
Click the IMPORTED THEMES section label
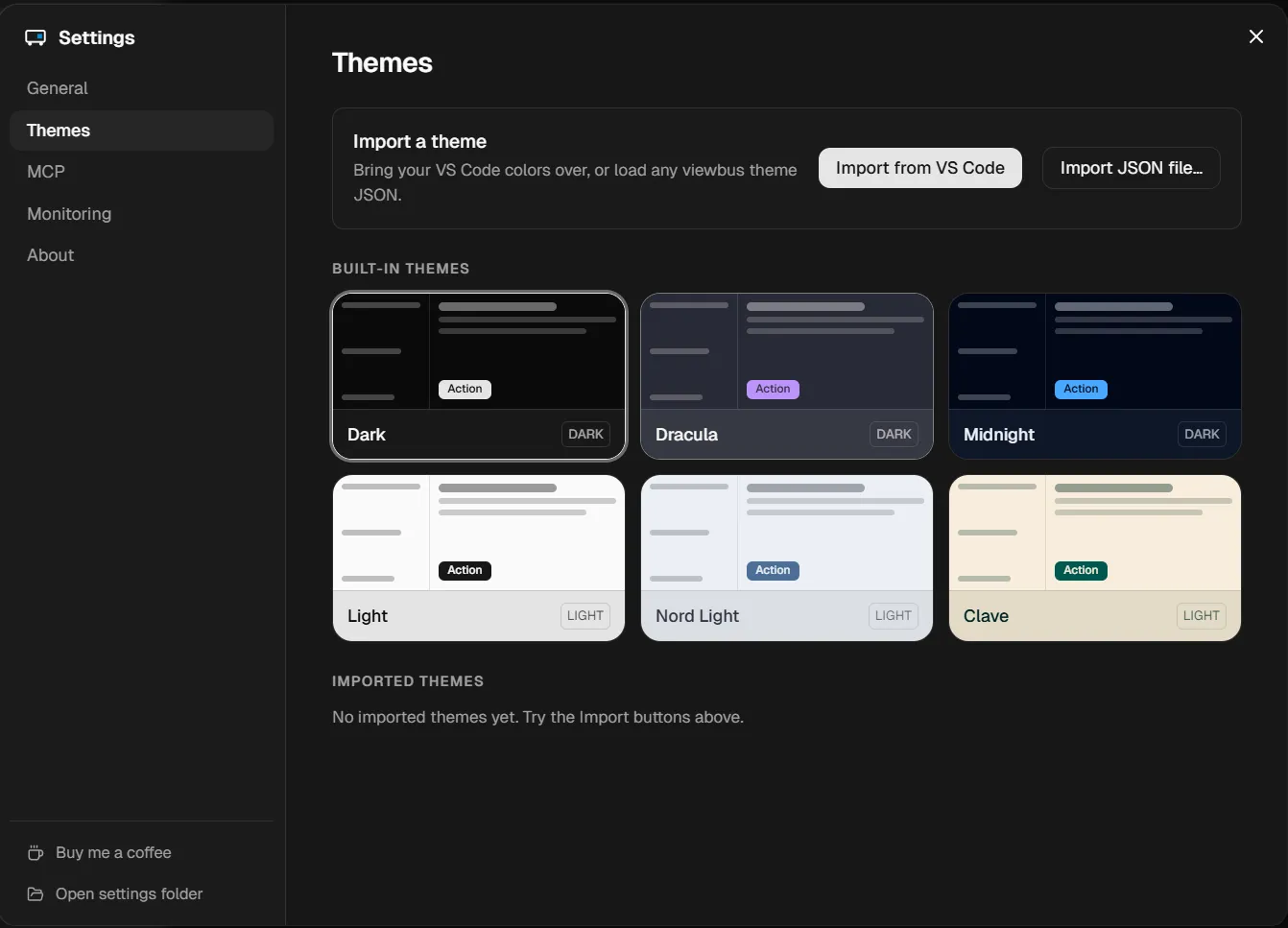tap(408, 681)
